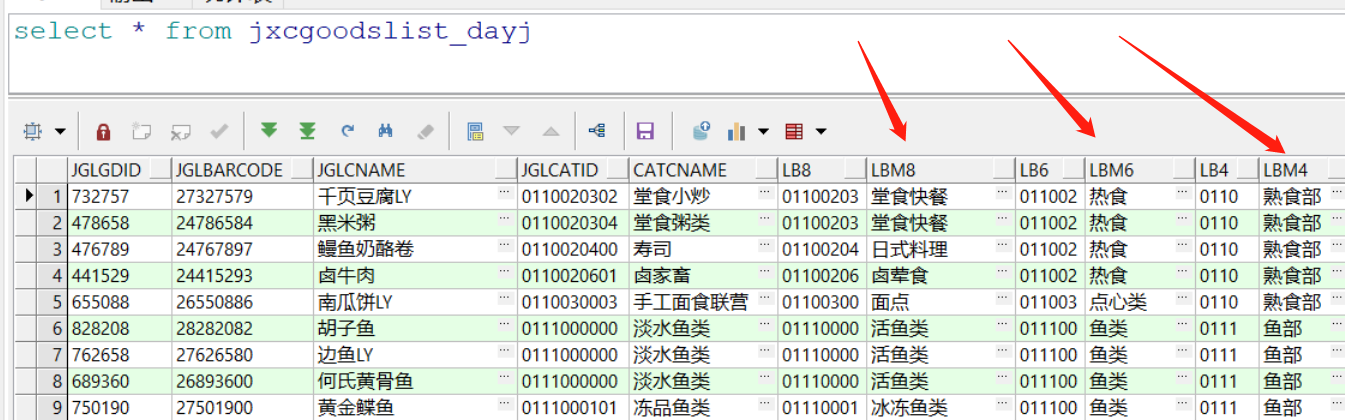Click category ID cell 0110020601

[x=573, y=275]
